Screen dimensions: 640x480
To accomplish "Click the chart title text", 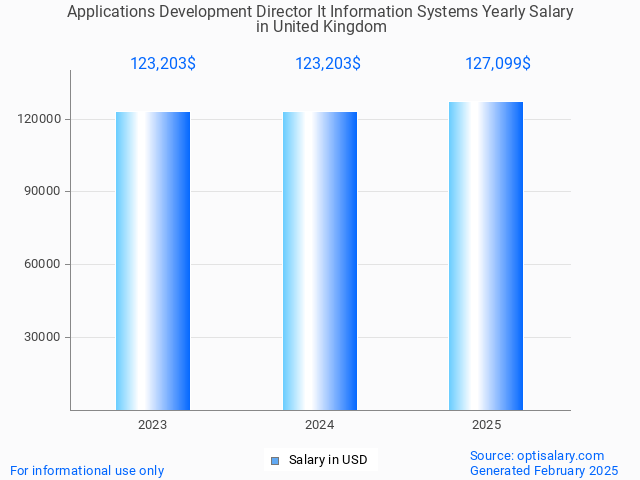I will (320, 19).
